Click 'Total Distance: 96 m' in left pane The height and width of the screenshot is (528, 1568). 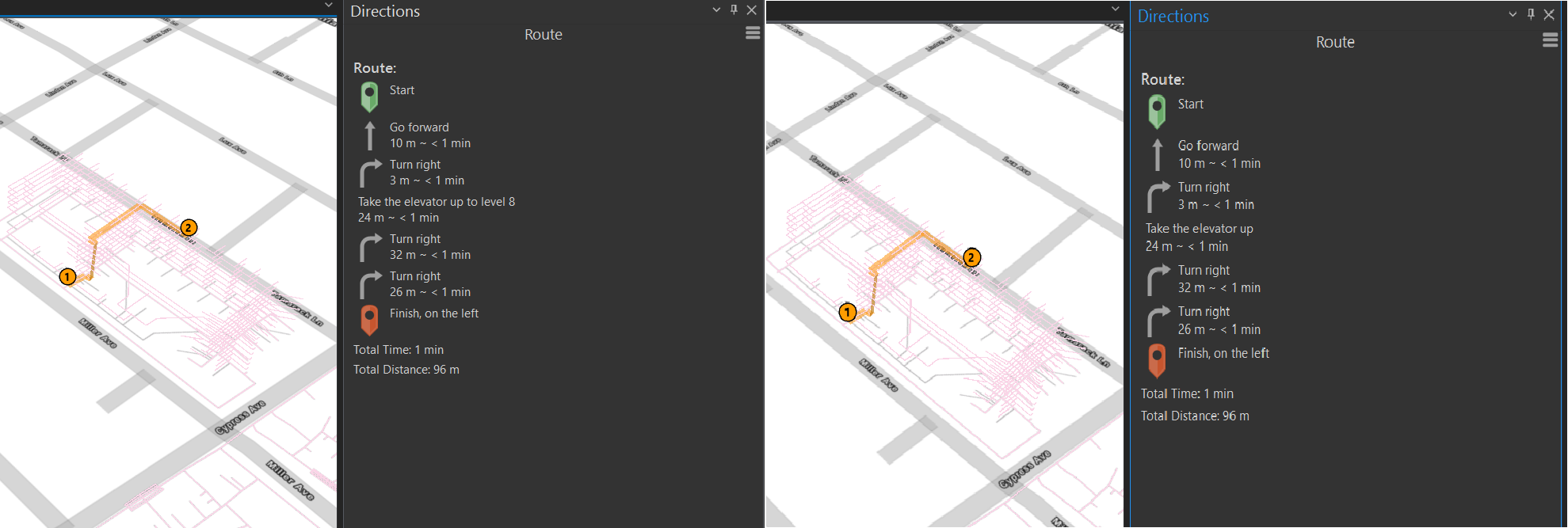coord(406,370)
